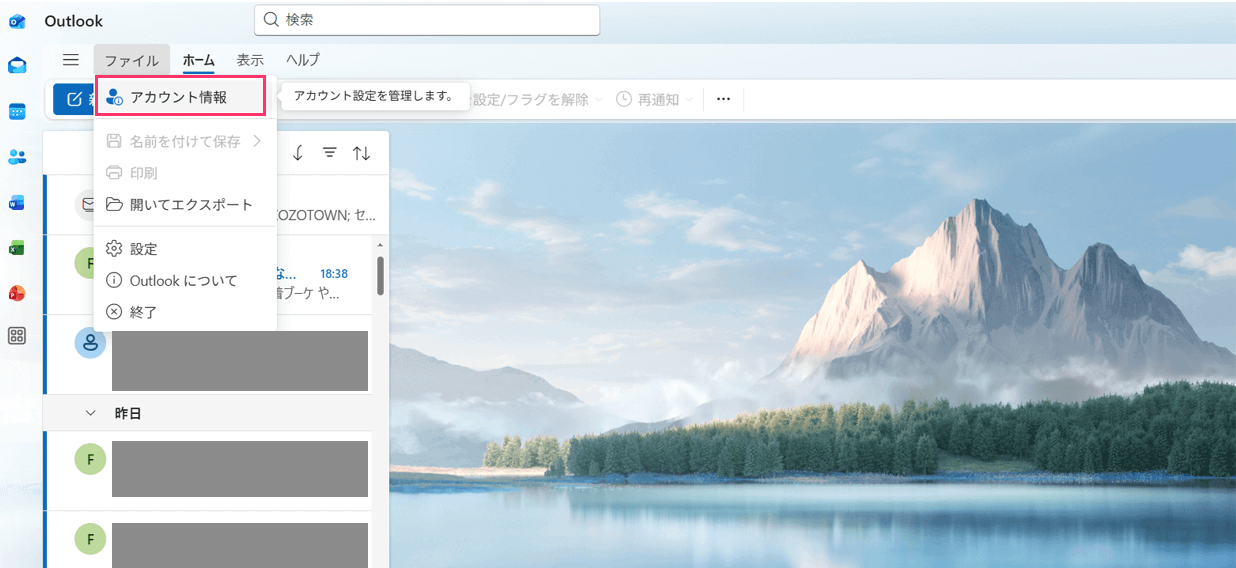The image size is (1236, 568).
Task: Click the new mail button
Action: [74, 99]
